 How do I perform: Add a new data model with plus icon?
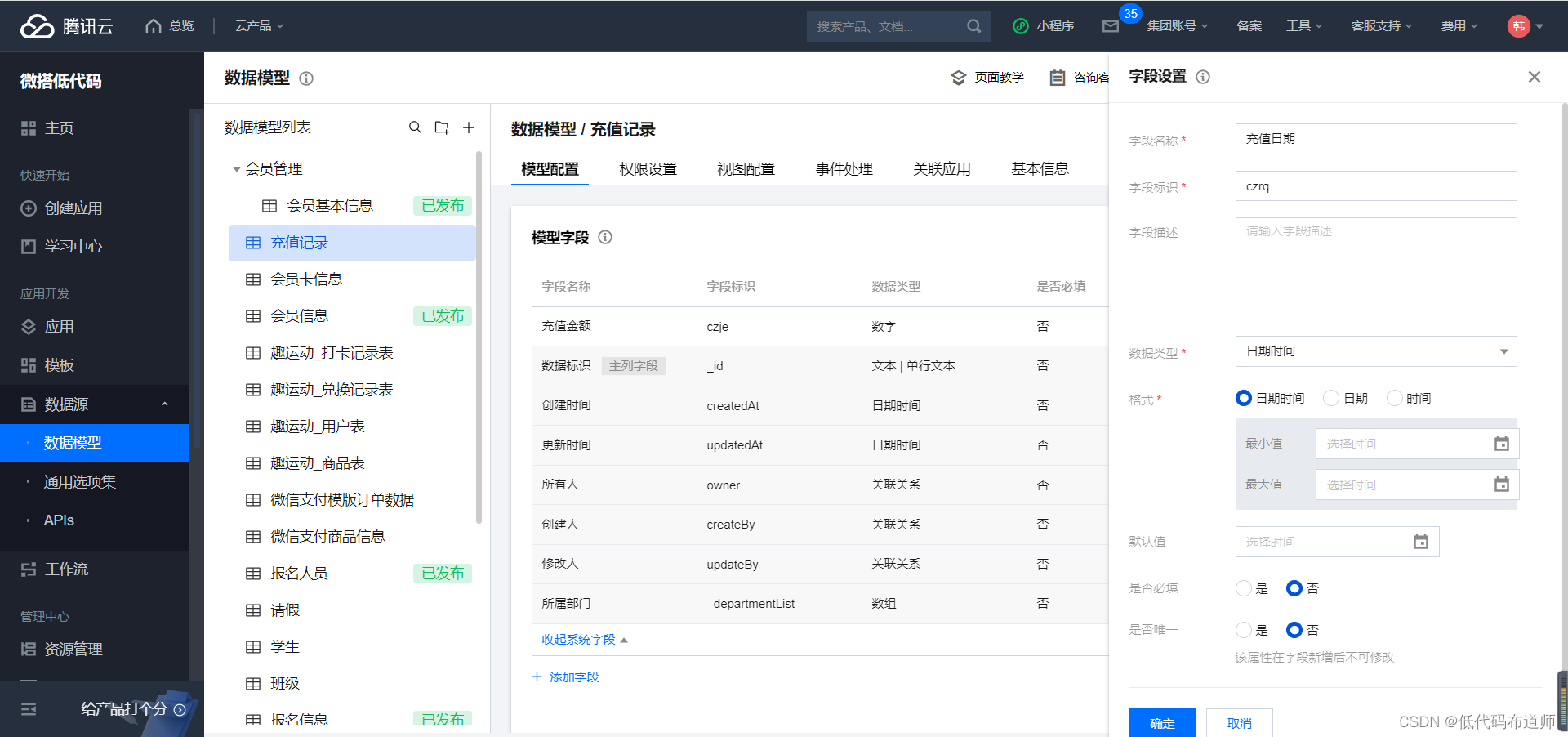[x=469, y=127]
